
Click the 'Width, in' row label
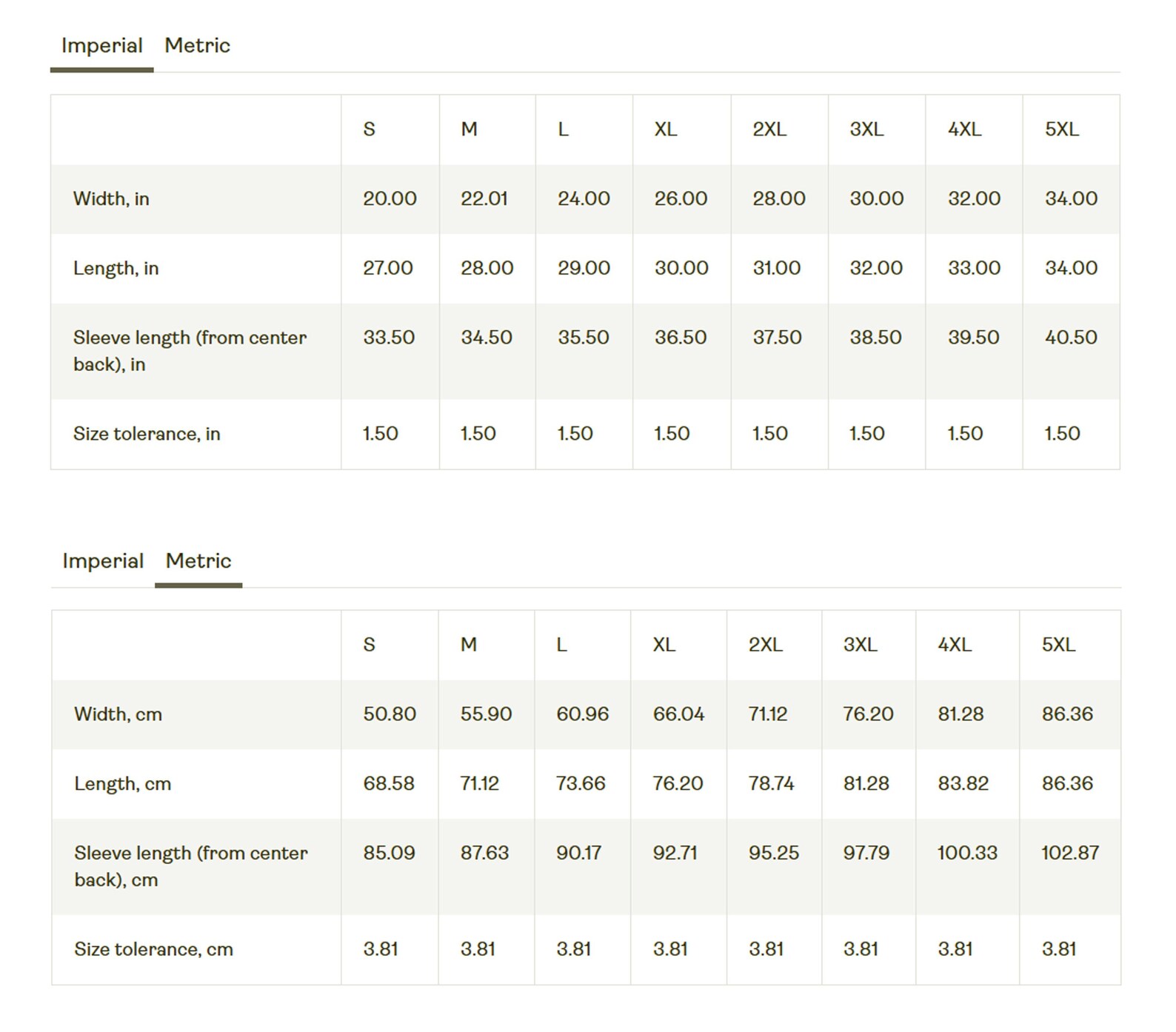tap(111, 198)
